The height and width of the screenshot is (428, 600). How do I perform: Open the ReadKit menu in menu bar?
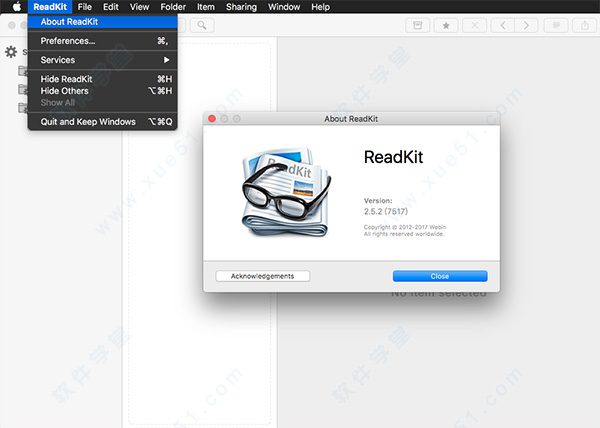[x=50, y=7]
